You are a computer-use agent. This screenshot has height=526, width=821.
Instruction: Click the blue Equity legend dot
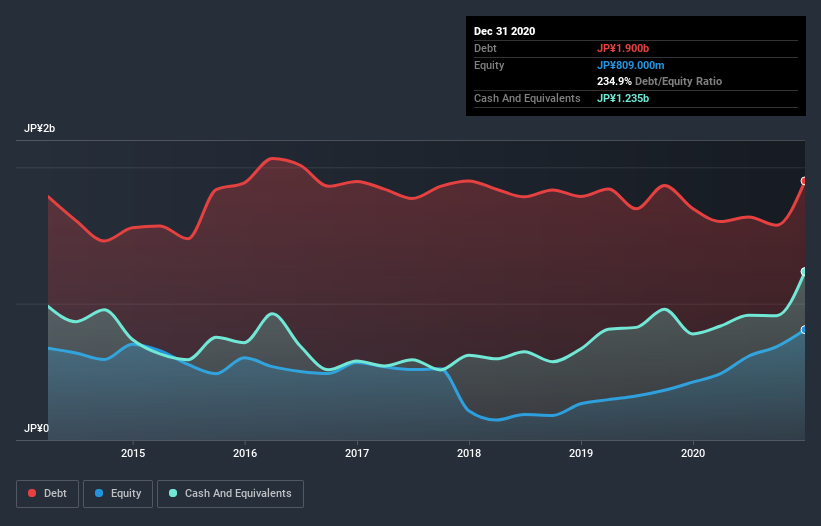[99, 493]
